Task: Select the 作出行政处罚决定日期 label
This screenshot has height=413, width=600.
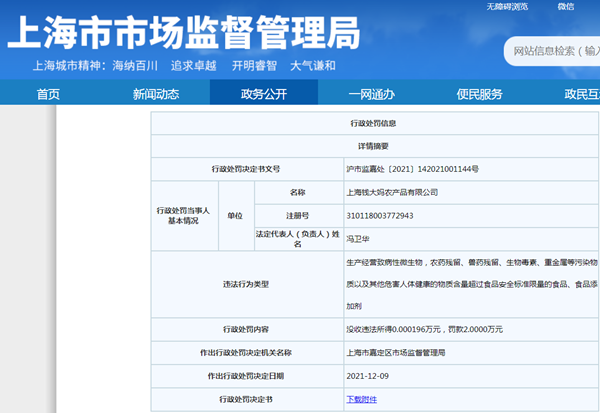Action: click(x=246, y=376)
